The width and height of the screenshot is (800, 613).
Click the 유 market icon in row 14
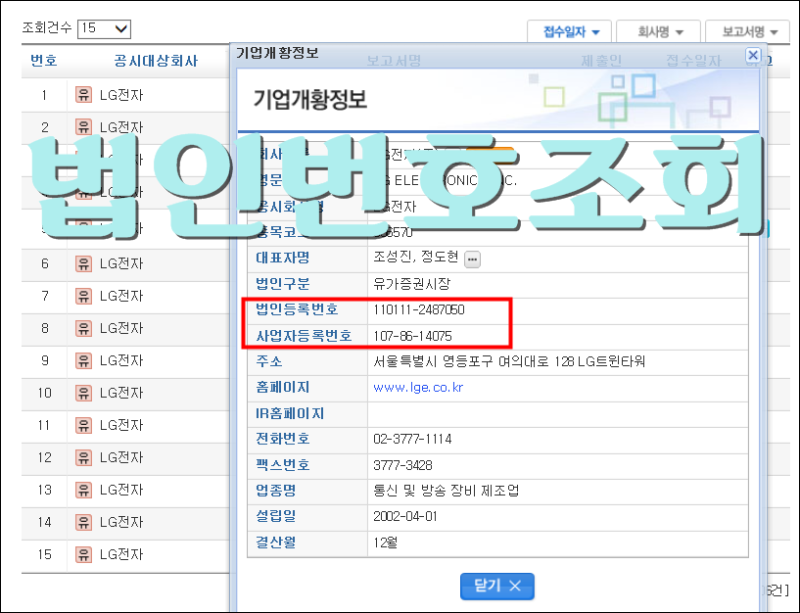click(x=83, y=522)
